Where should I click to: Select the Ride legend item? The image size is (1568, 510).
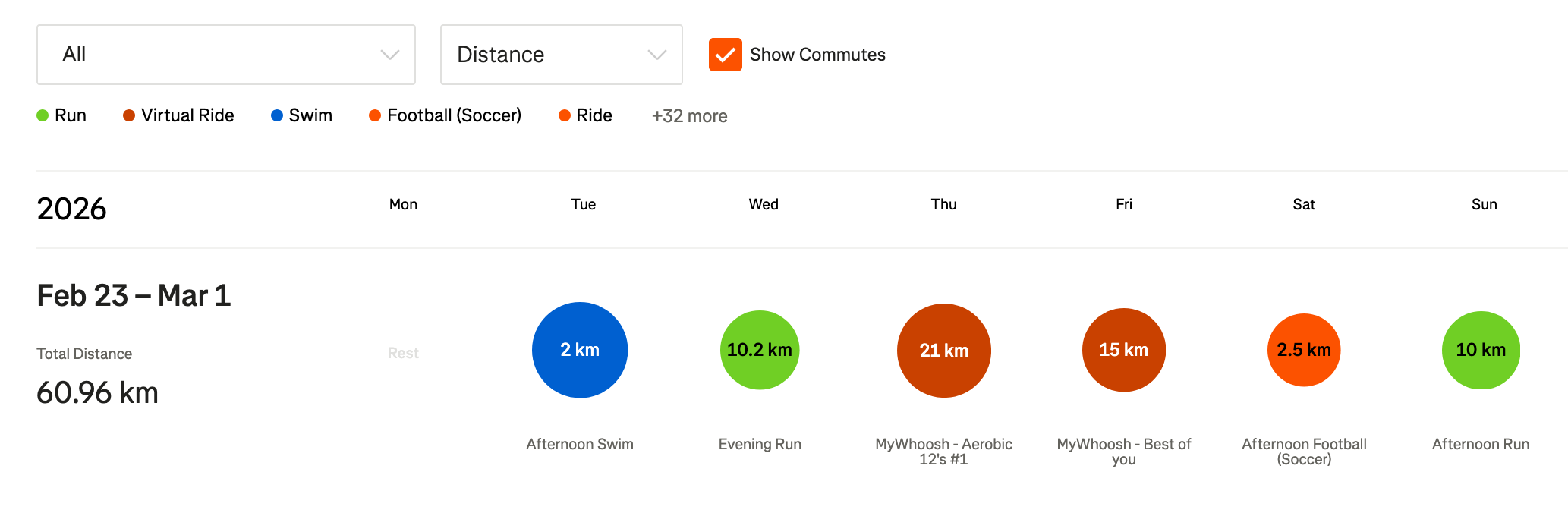(586, 115)
